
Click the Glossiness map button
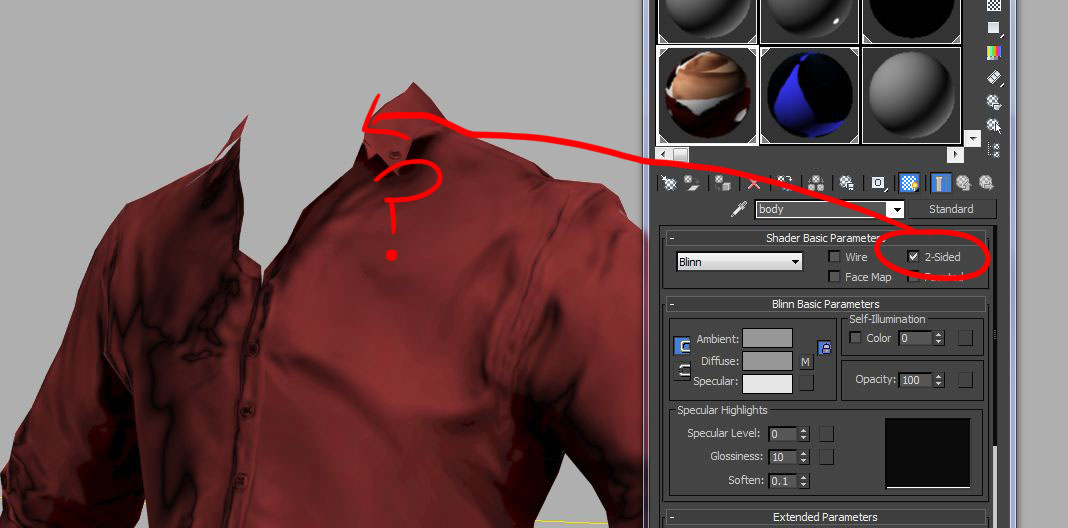pos(826,457)
